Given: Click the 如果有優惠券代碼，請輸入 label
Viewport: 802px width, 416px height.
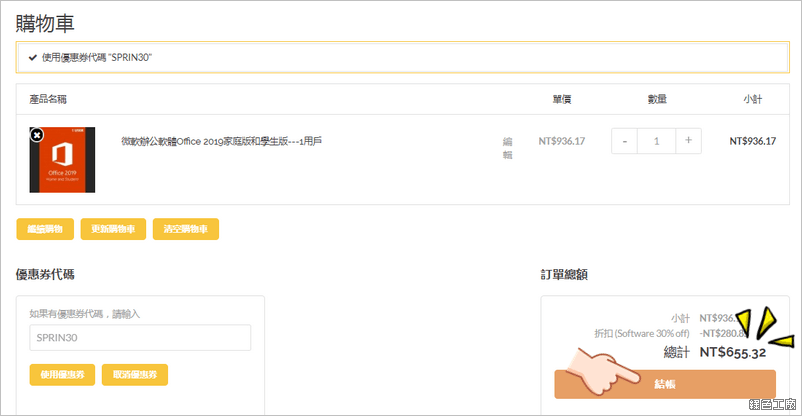Looking at the screenshot, I should click(x=84, y=314).
